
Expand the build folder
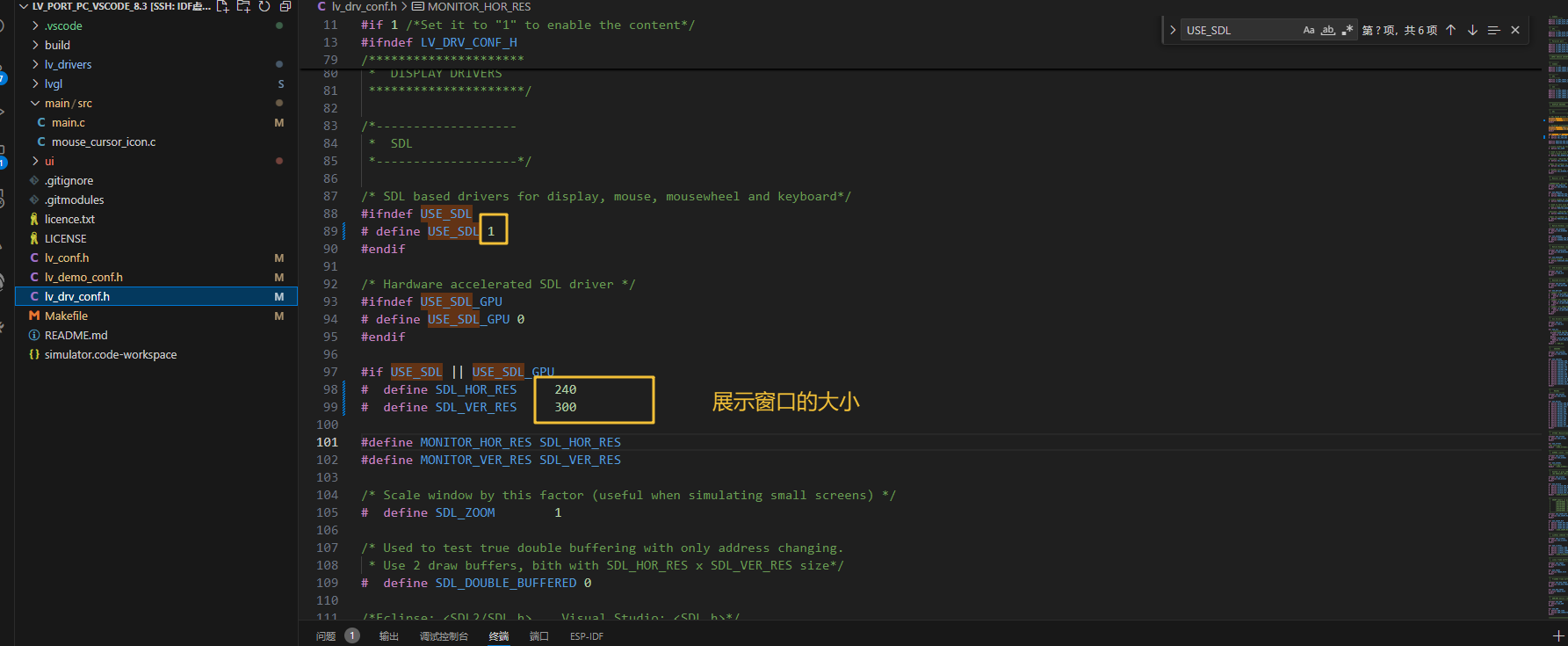tap(156, 45)
